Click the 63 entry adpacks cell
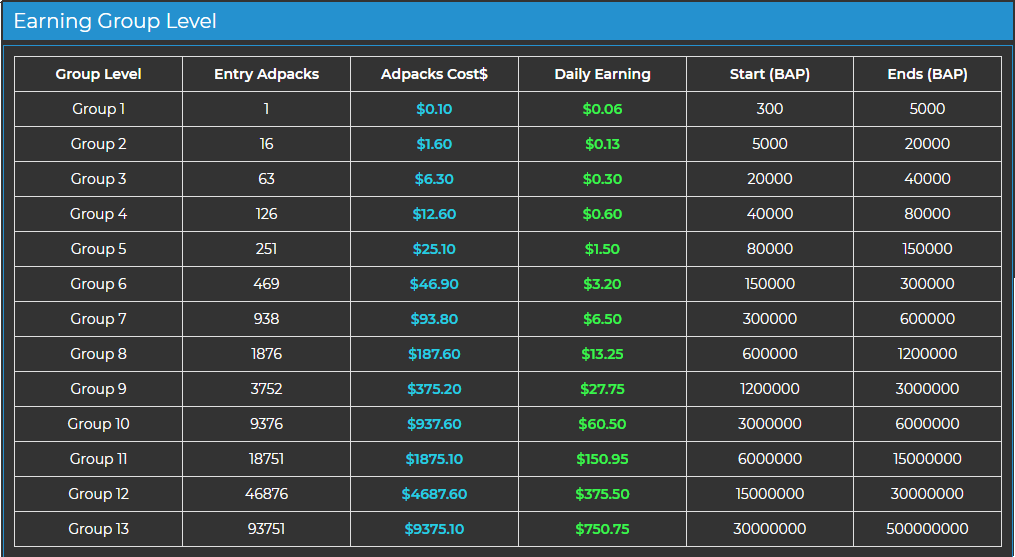Viewport: 1015px width, 557px height. point(266,179)
